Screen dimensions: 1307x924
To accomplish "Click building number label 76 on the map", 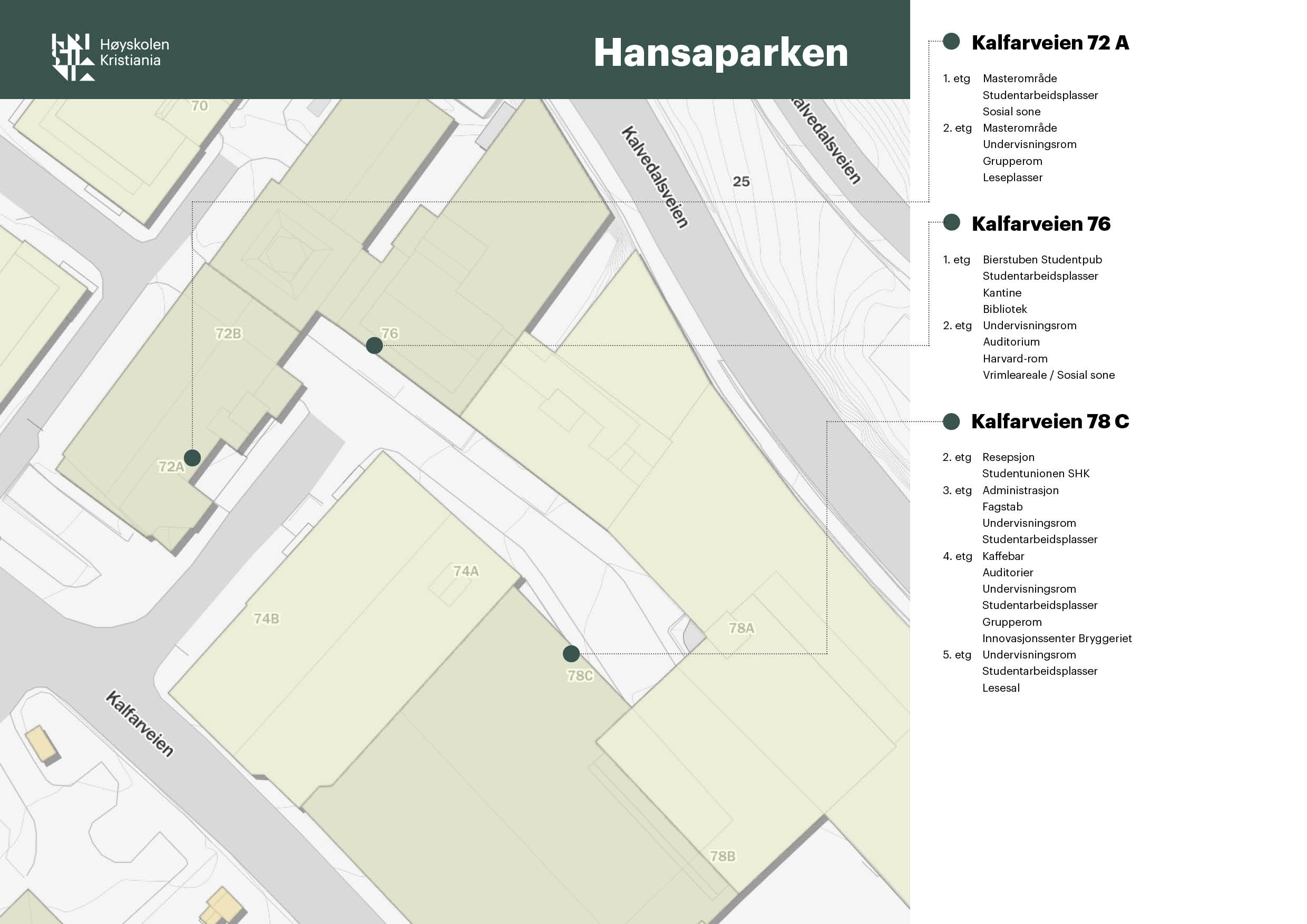I will point(389,333).
